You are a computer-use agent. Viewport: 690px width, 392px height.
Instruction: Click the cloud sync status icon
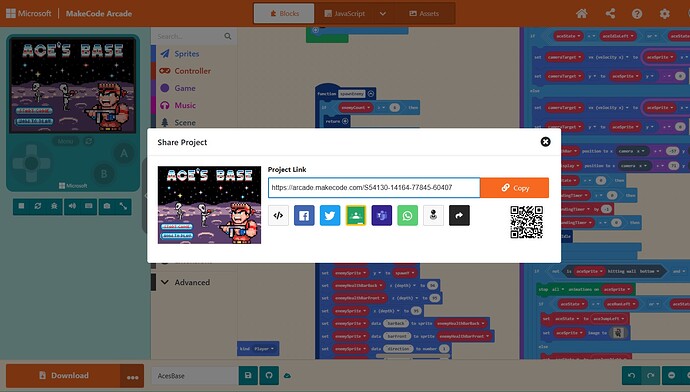(287, 376)
